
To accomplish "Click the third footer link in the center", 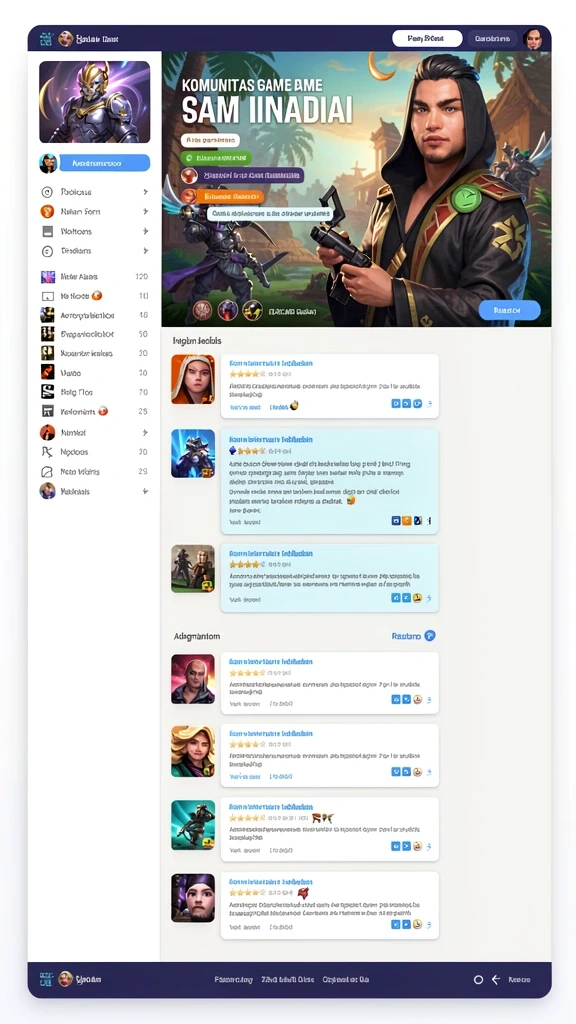I will point(346,980).
